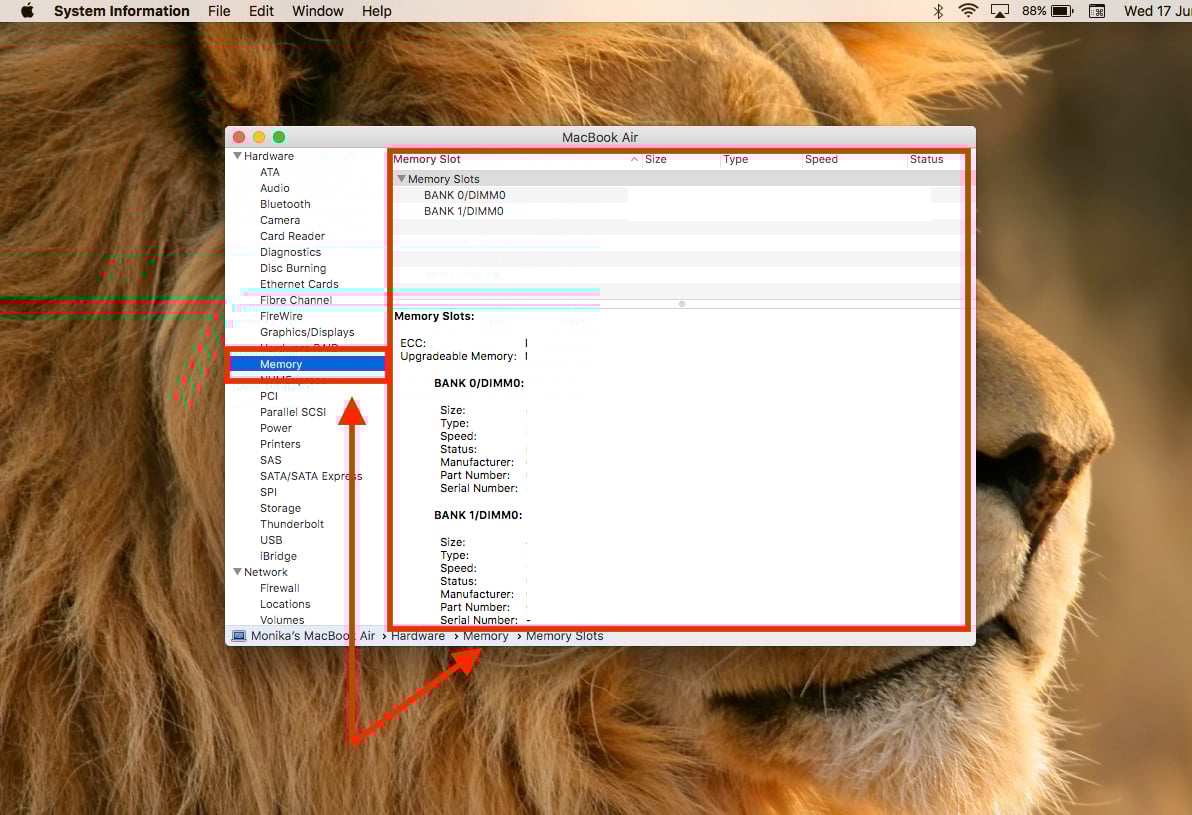Image resolution: width=1192 pixels, height=815 pixels.
Task: Open the Window menu
Action: click(x=318, y=11)
